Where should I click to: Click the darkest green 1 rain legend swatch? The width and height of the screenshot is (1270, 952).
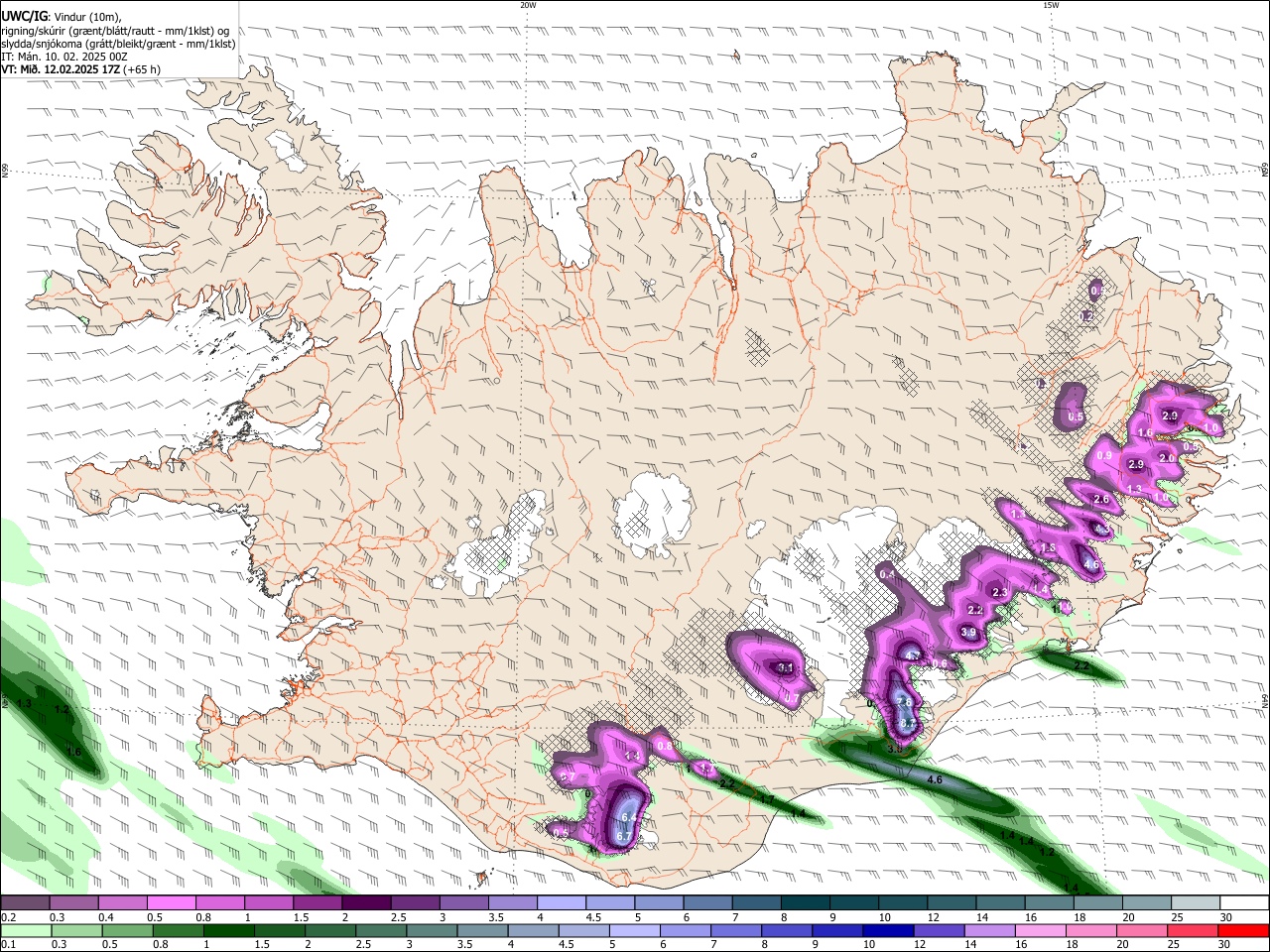tap(227, 930)
